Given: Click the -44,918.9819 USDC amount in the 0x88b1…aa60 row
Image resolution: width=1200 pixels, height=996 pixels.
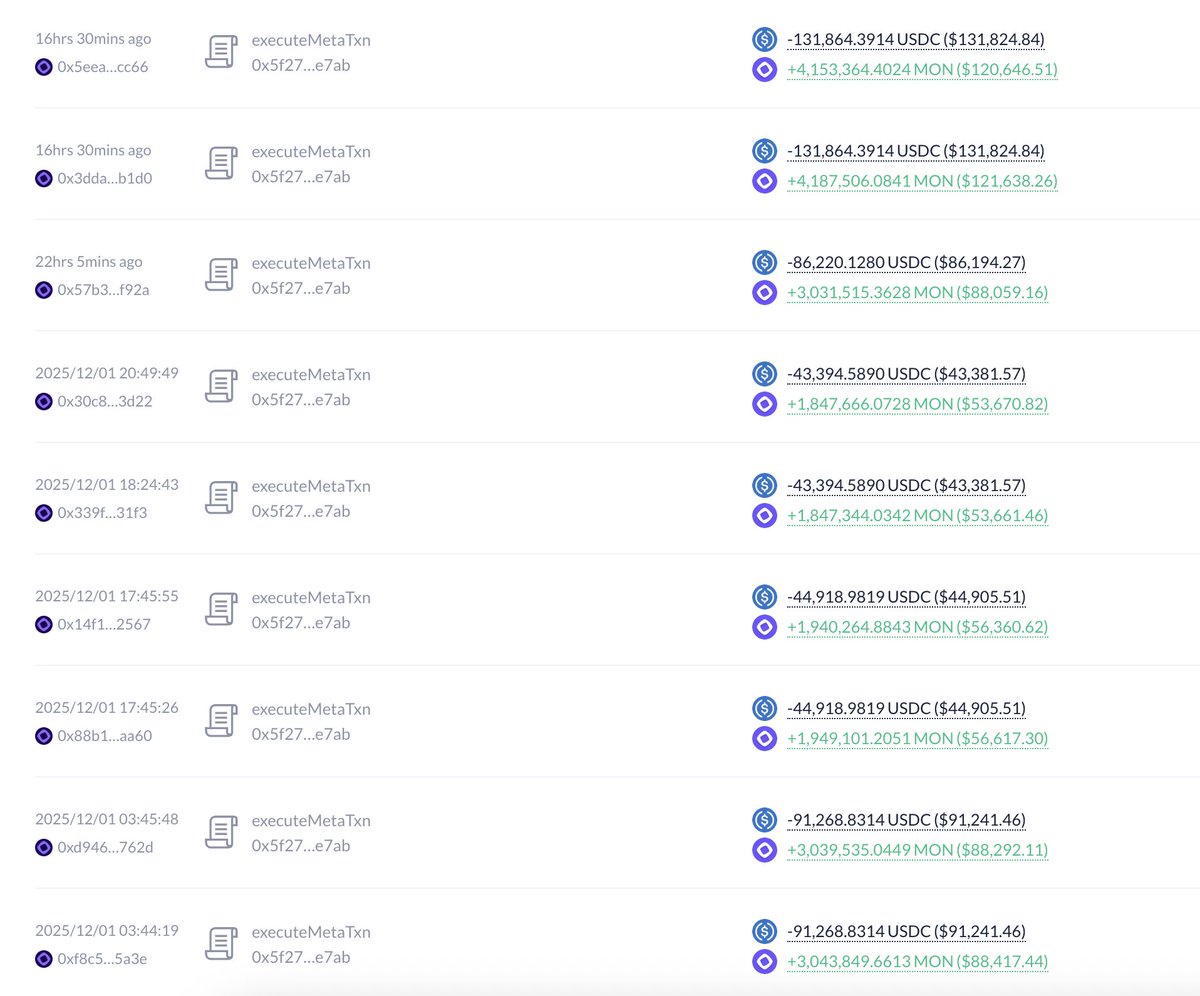Looking at the screenshot, I should (906, 708).
